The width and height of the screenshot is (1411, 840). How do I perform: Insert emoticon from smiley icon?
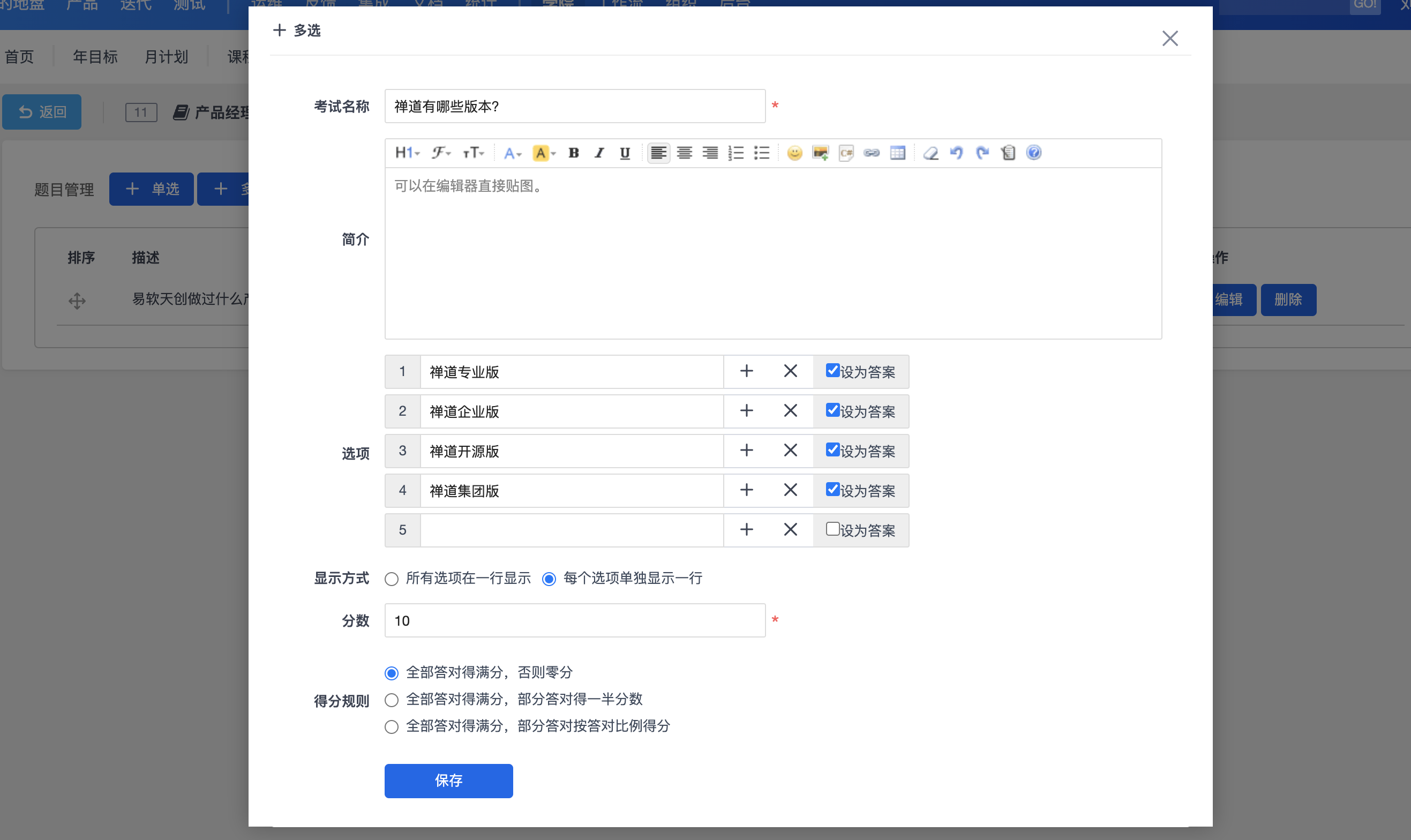[794, 153]
